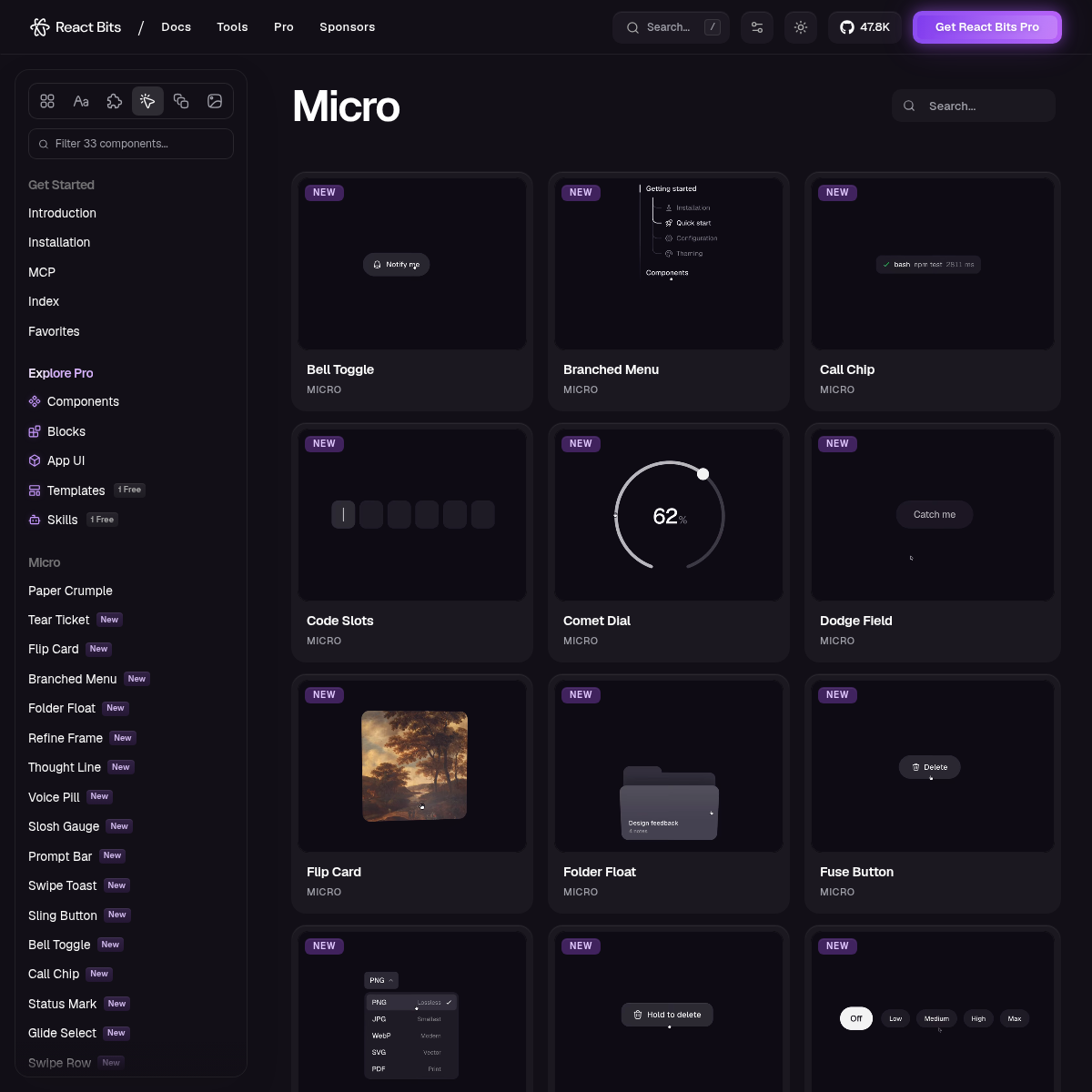Open Favorites in sidebar
The width and height of the screenshot is (1092, 1092).
click(54, 331)
